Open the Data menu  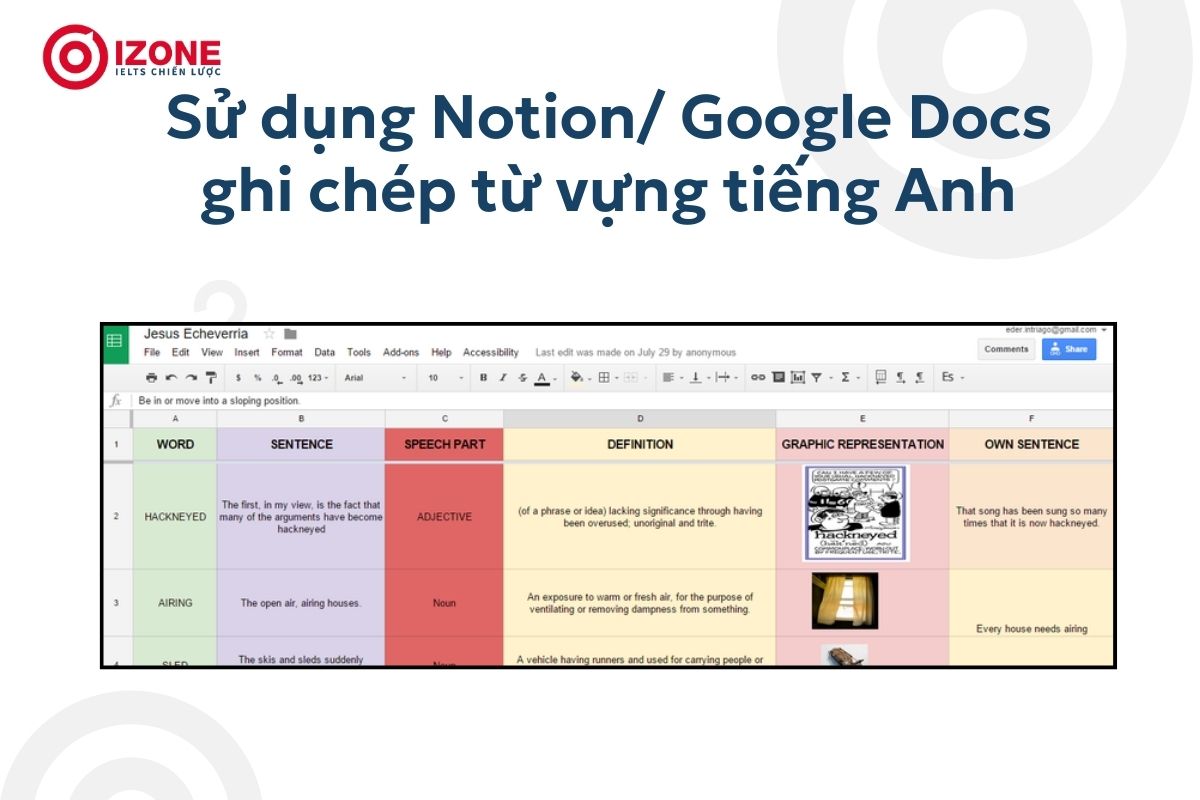click(x=325, y=353)
